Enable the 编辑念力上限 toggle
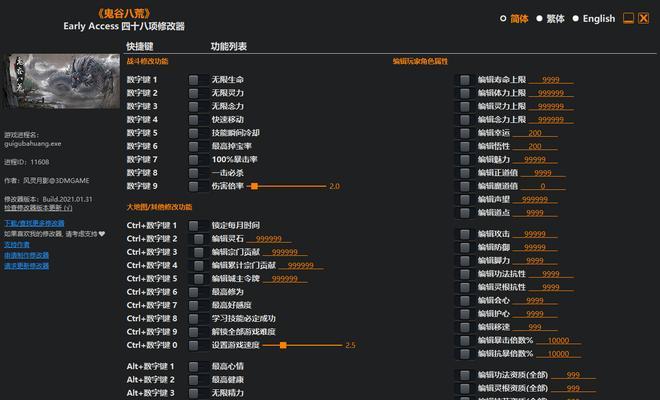This screenshot has height=400, width=660. pyautogui.click(x=465, y=120)
